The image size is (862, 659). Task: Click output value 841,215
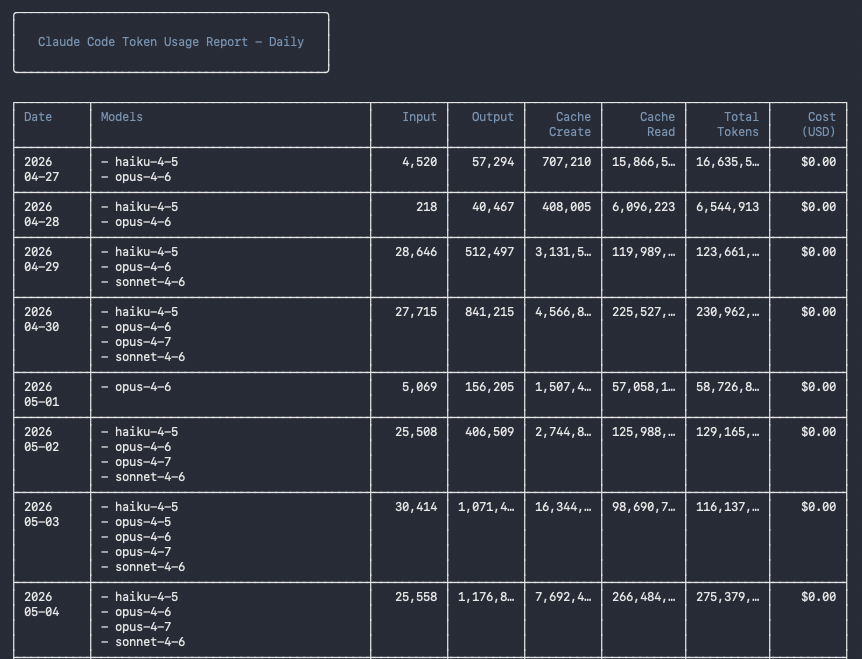[489, 312]
